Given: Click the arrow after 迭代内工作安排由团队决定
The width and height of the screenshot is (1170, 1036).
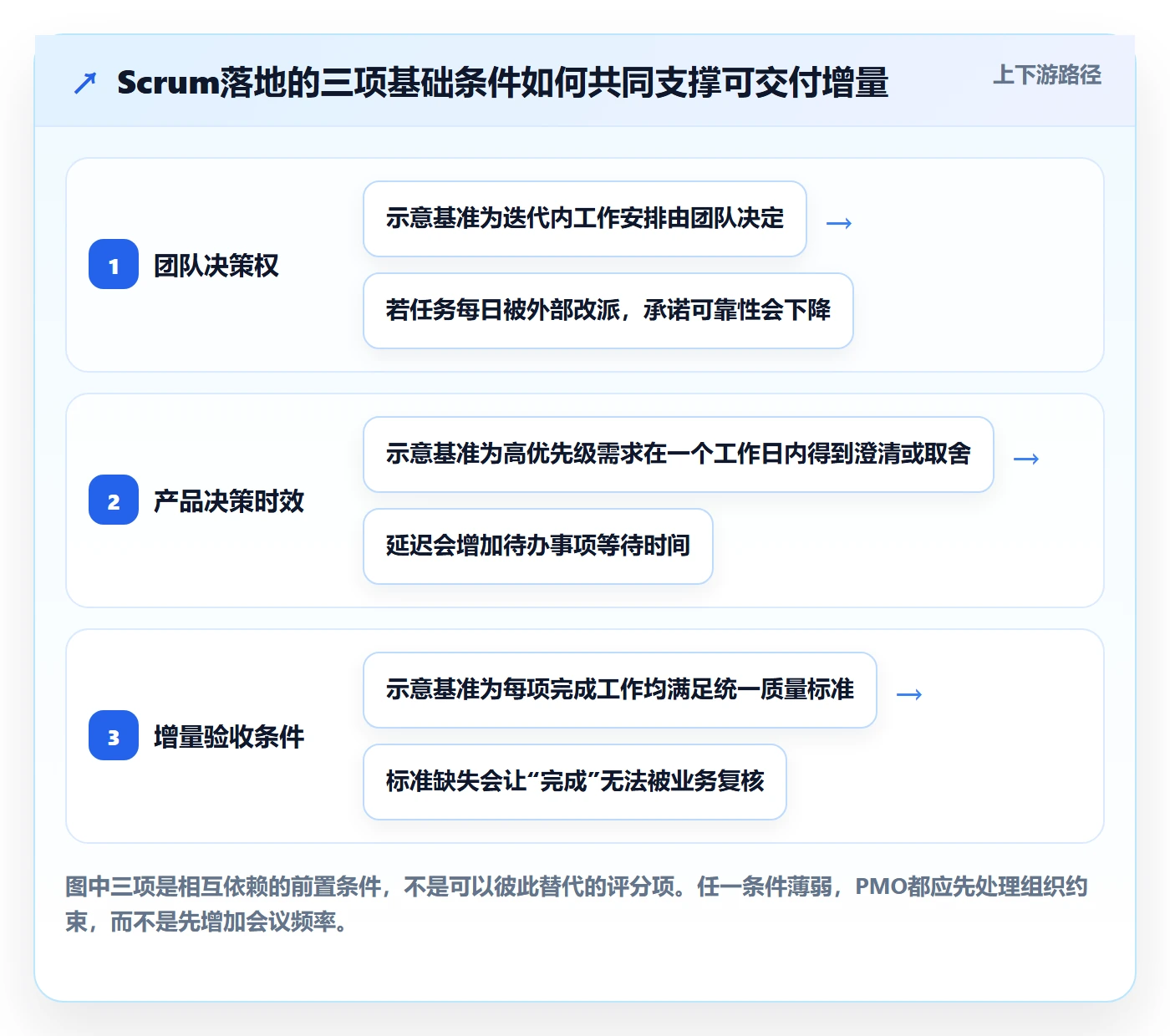Looking at the screenshot, I should [x=839, y=223].
